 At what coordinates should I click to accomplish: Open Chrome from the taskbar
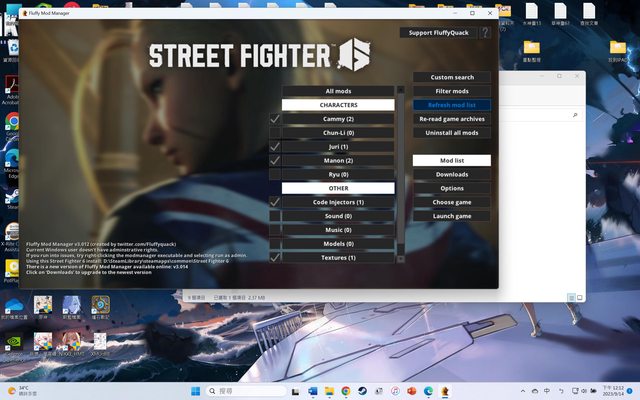(345, 390)
